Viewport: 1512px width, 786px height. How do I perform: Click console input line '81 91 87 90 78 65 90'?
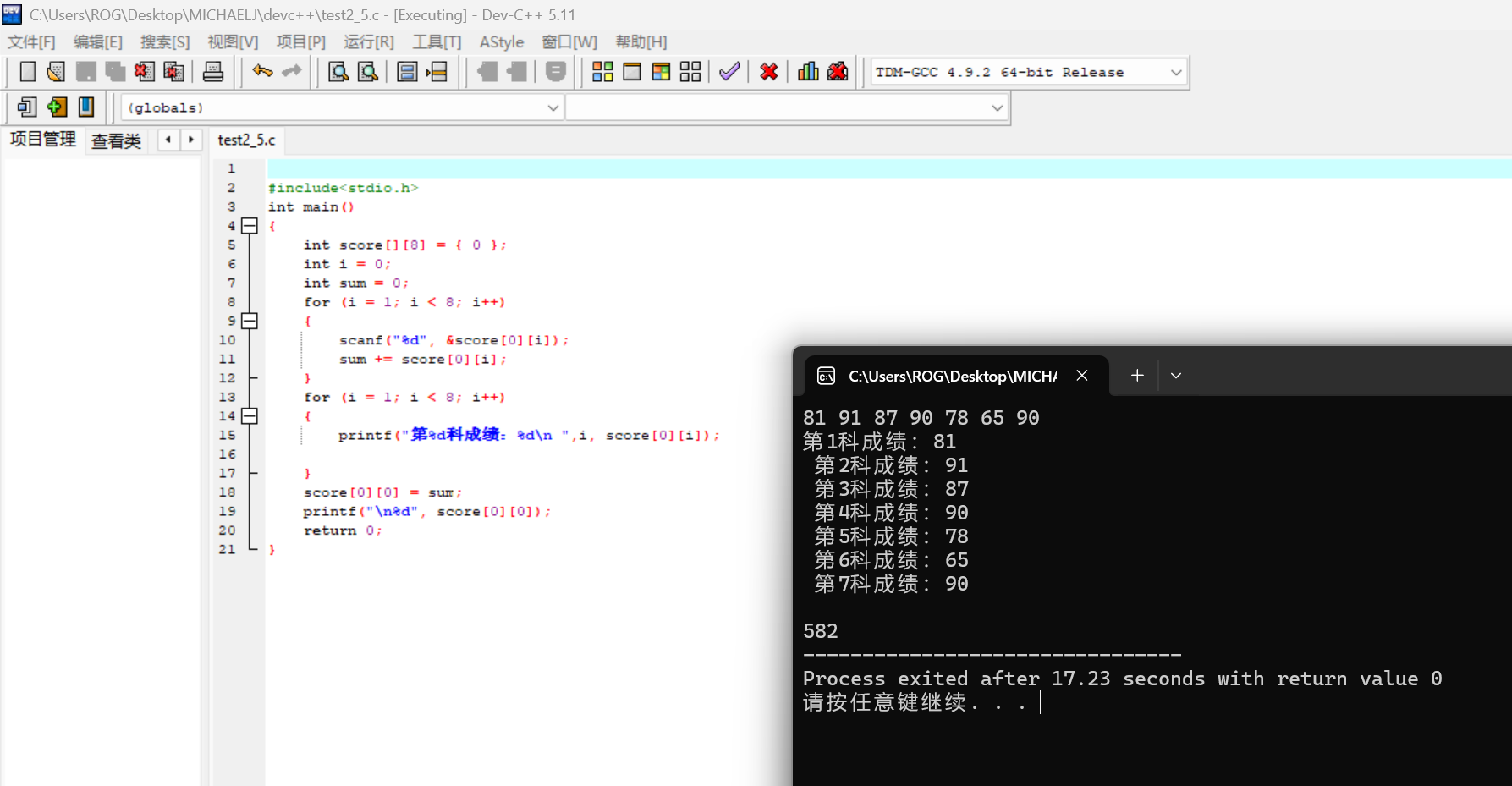[921, 418]
